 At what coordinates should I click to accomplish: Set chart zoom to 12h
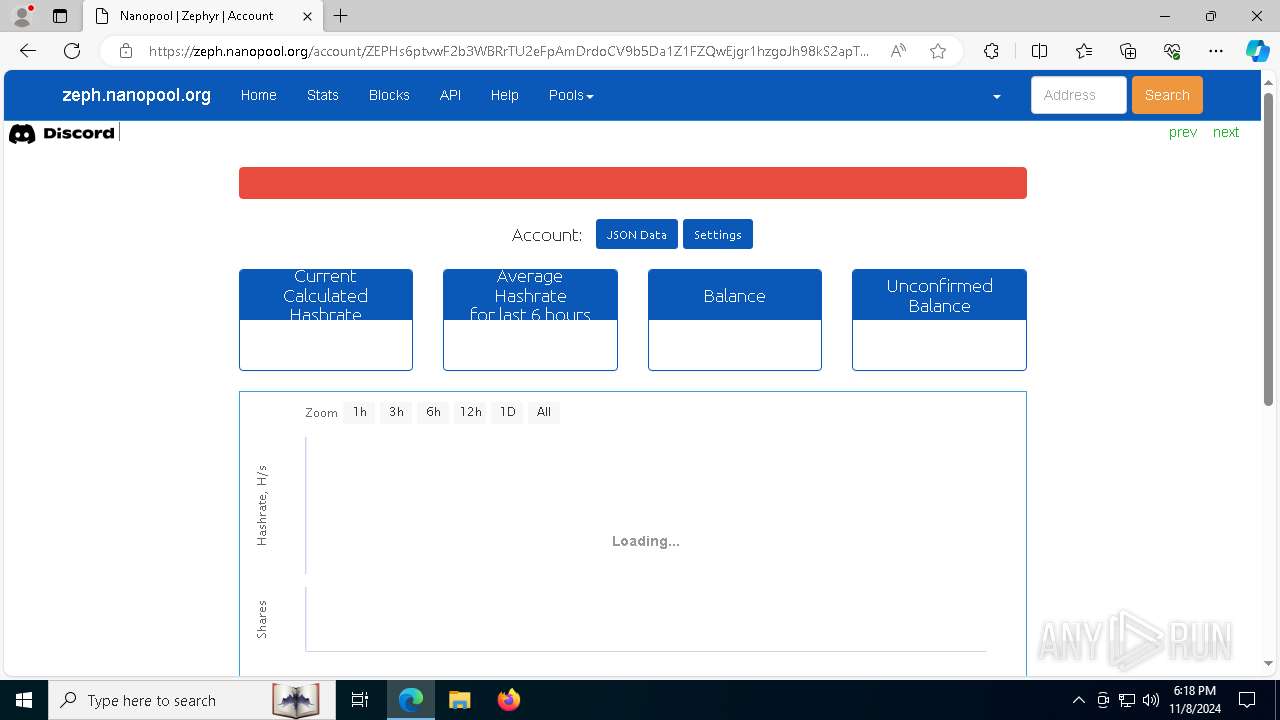471,412
